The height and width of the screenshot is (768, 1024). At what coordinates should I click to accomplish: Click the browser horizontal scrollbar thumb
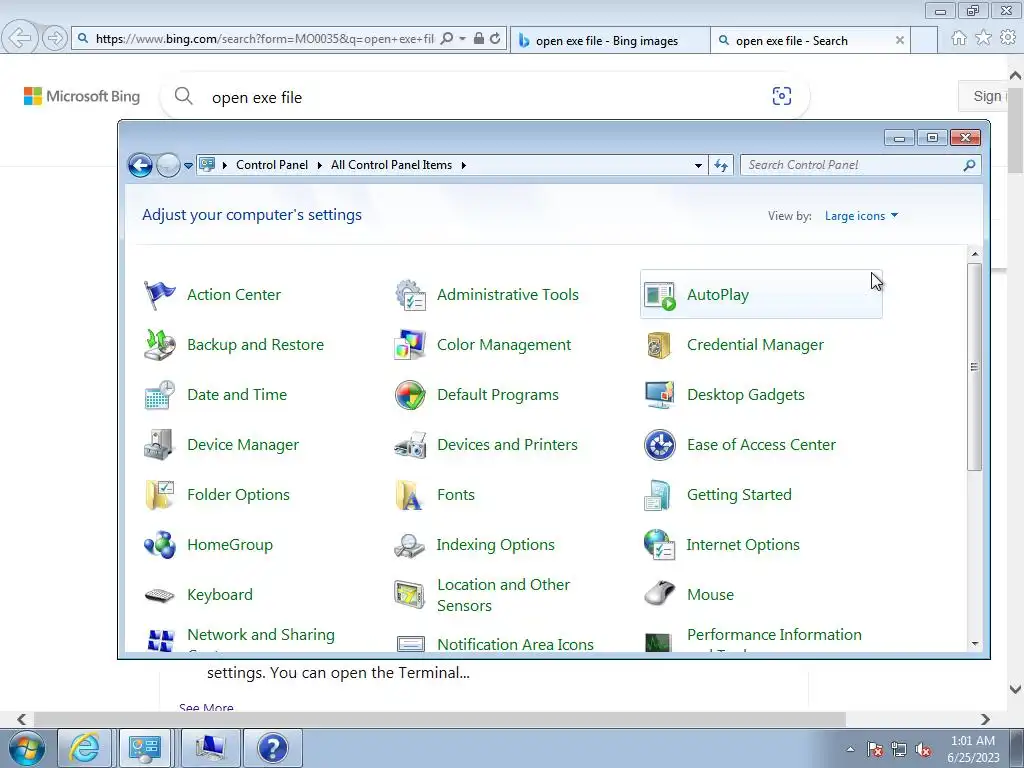coord(440,719)
